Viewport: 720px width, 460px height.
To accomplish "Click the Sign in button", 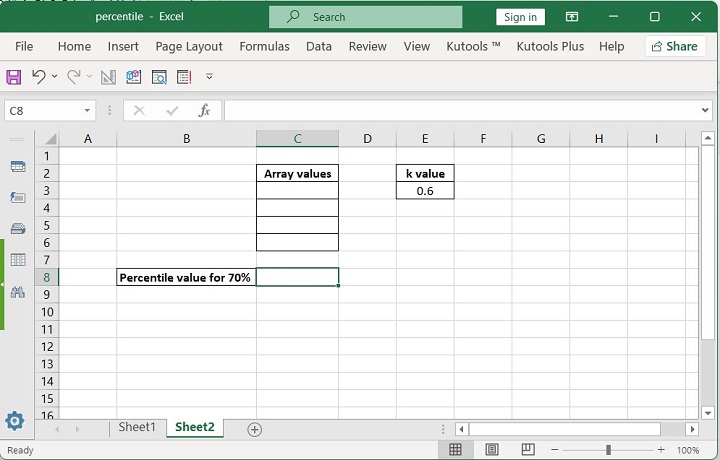I will [x=520, y=17].
